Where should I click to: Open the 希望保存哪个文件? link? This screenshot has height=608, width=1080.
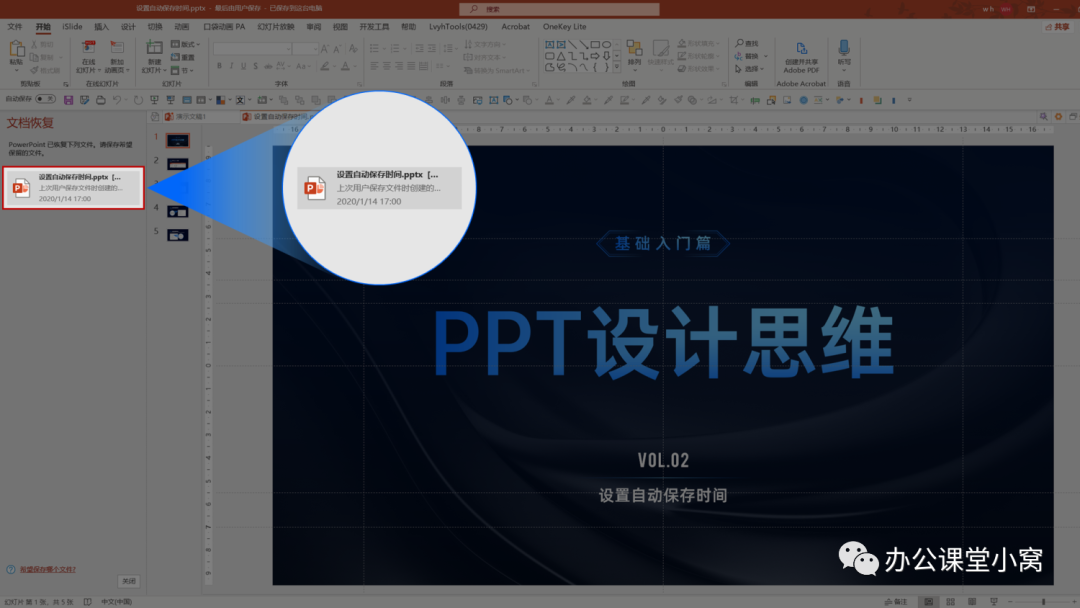click(48, 569)
